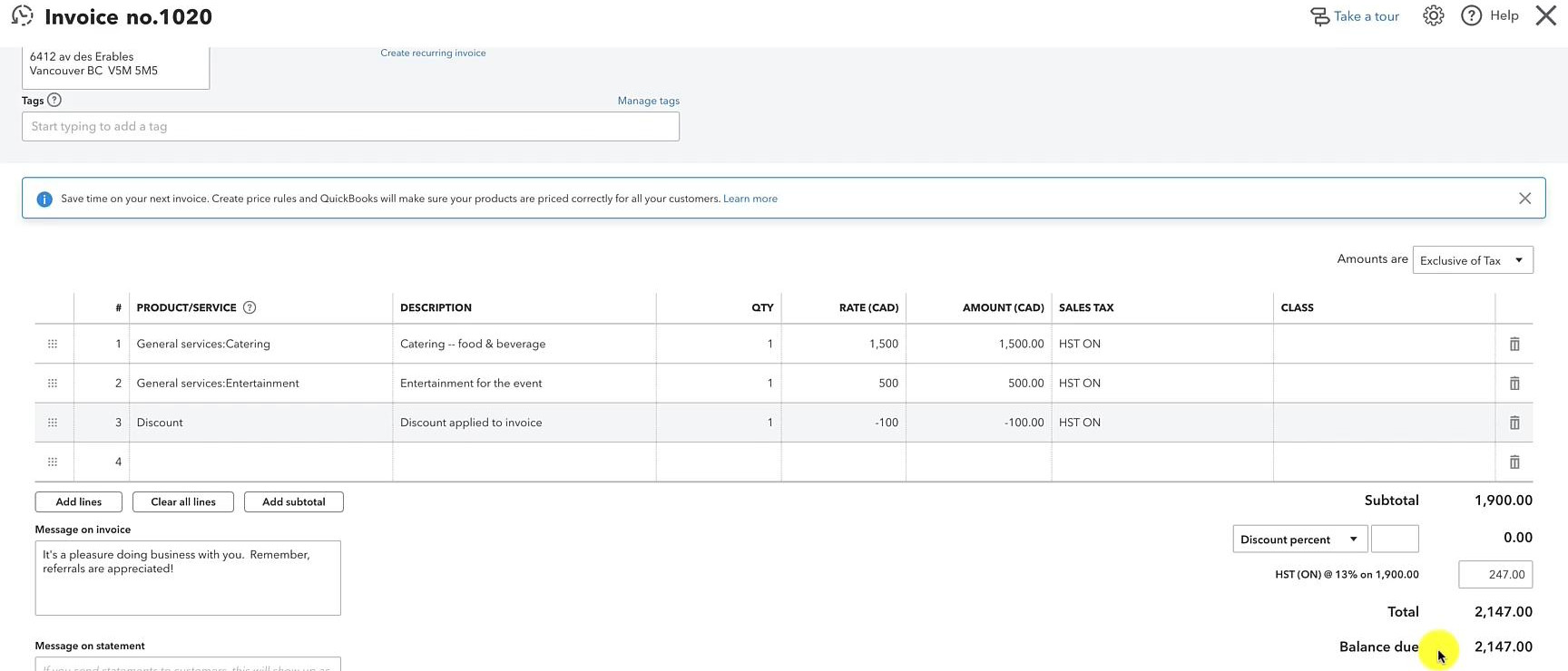Open the invoice history clock icon
The image size is (1568, 671).
click(22, 15)
